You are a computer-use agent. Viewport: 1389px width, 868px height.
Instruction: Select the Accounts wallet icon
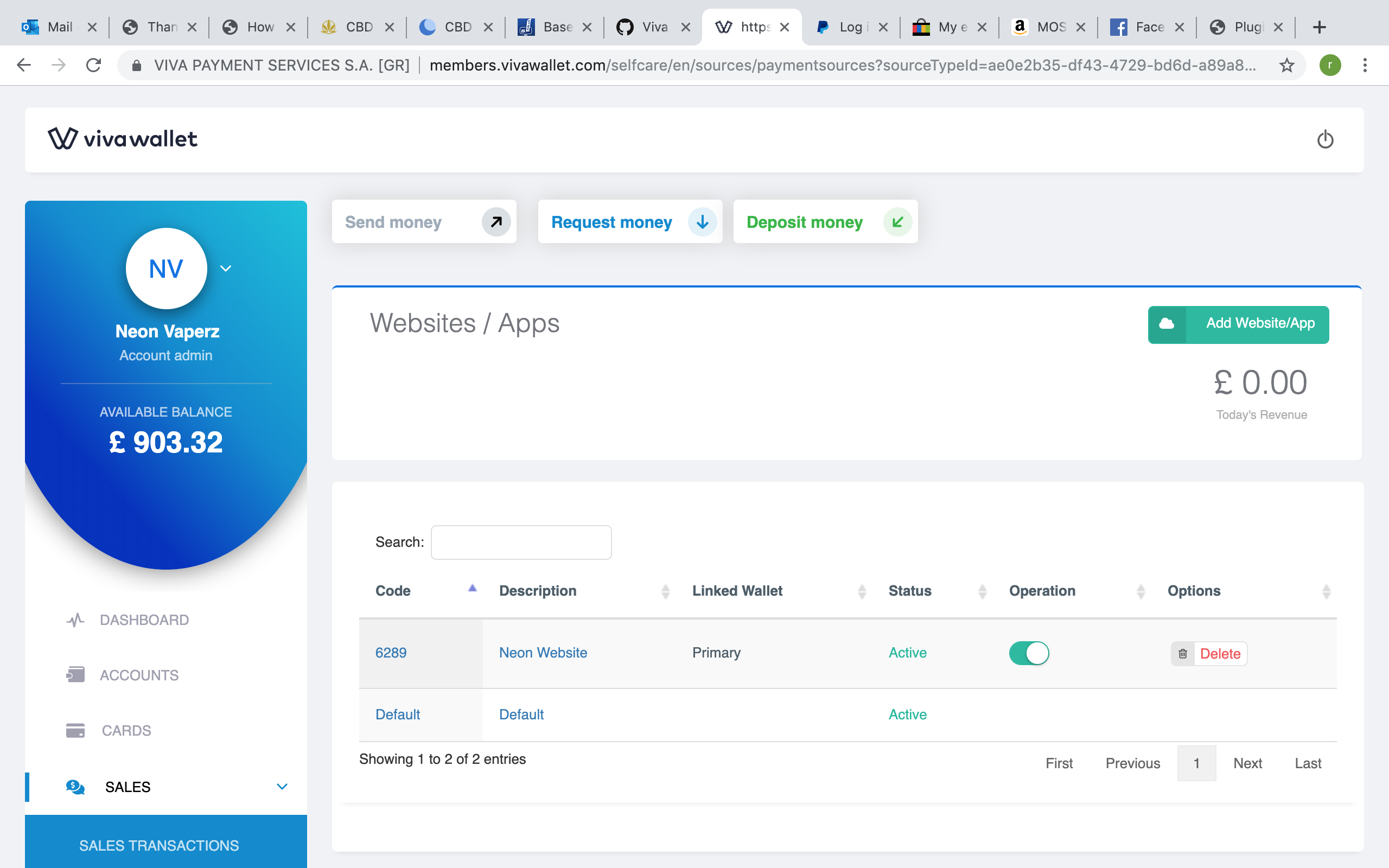75,674
